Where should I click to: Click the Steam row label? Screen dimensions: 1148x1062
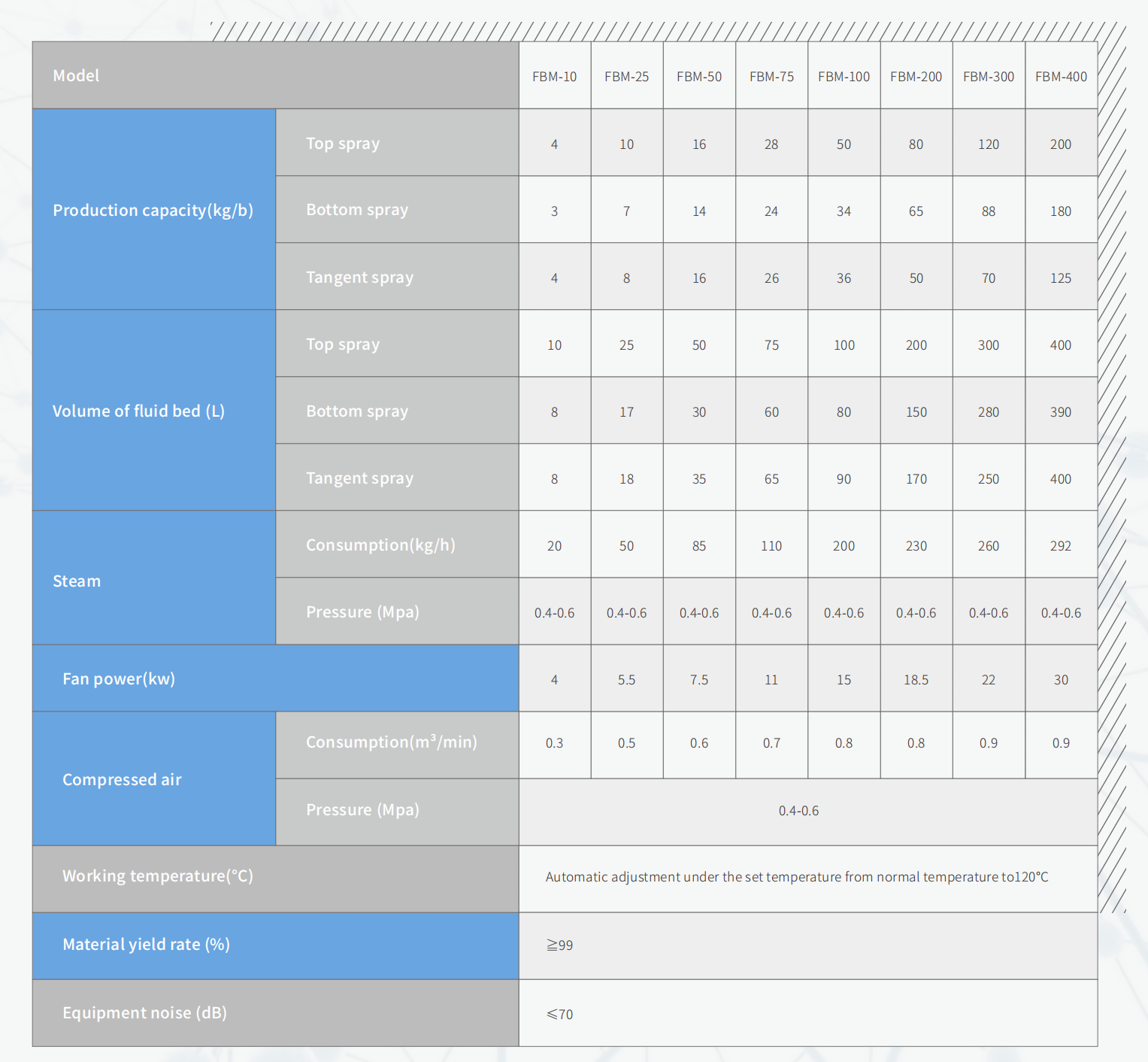[x=77, y=581]
